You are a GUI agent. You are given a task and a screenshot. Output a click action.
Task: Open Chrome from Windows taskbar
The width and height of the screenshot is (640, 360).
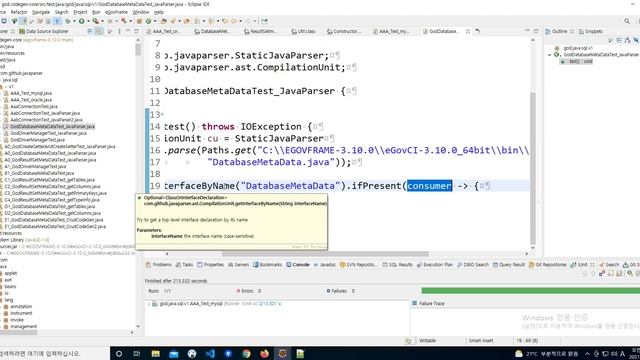pos(246,353)
